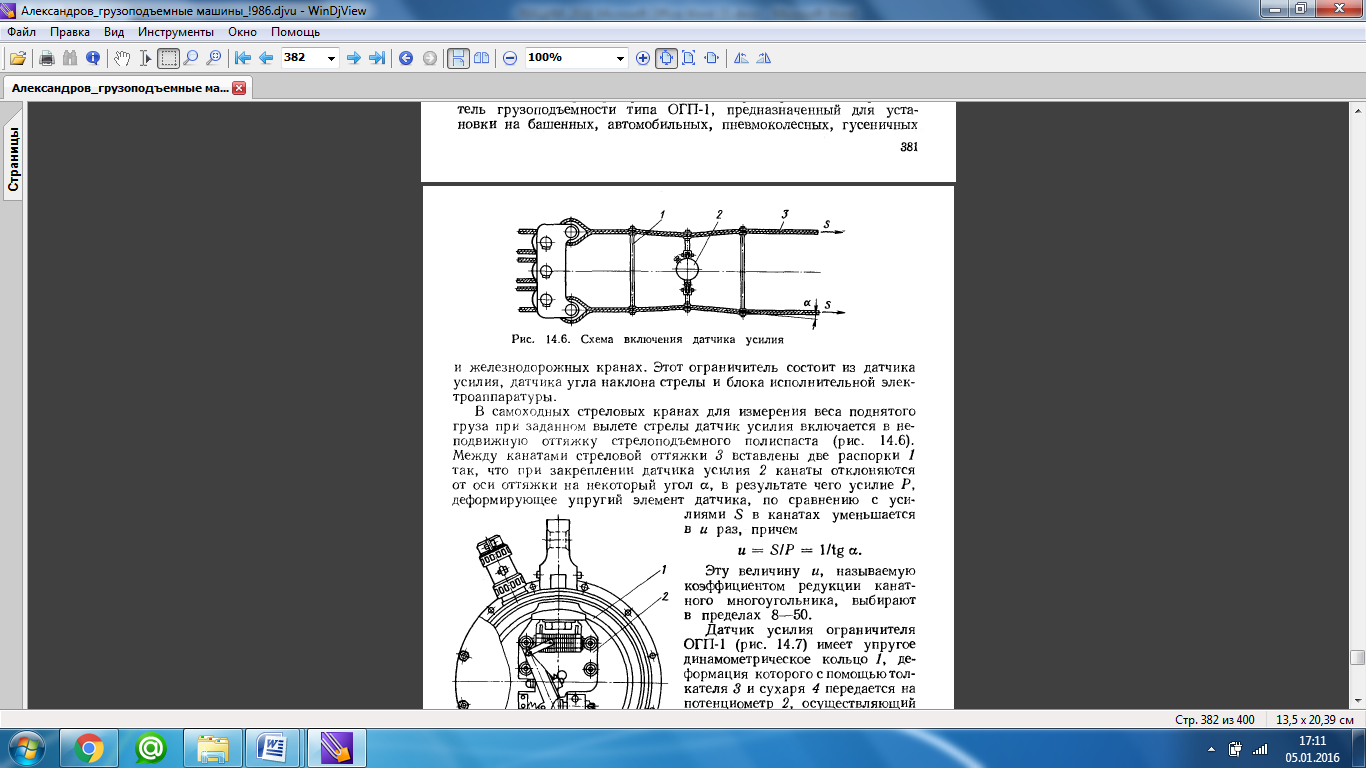Click the network signal tray icon
The height and width of the screenshot is (768, 1366).
pos(1260,748)
